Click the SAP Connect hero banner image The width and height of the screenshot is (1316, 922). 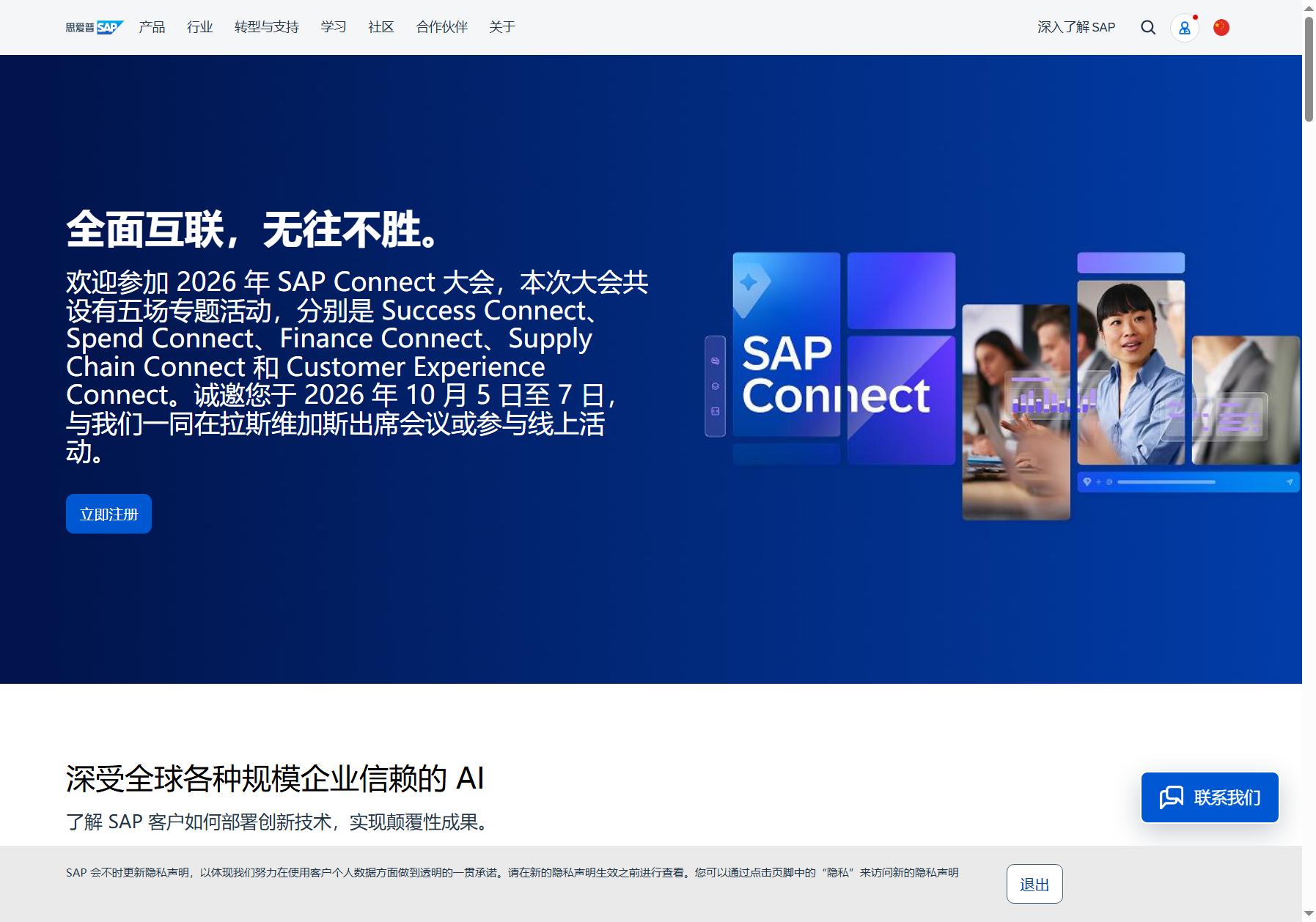1001,386
